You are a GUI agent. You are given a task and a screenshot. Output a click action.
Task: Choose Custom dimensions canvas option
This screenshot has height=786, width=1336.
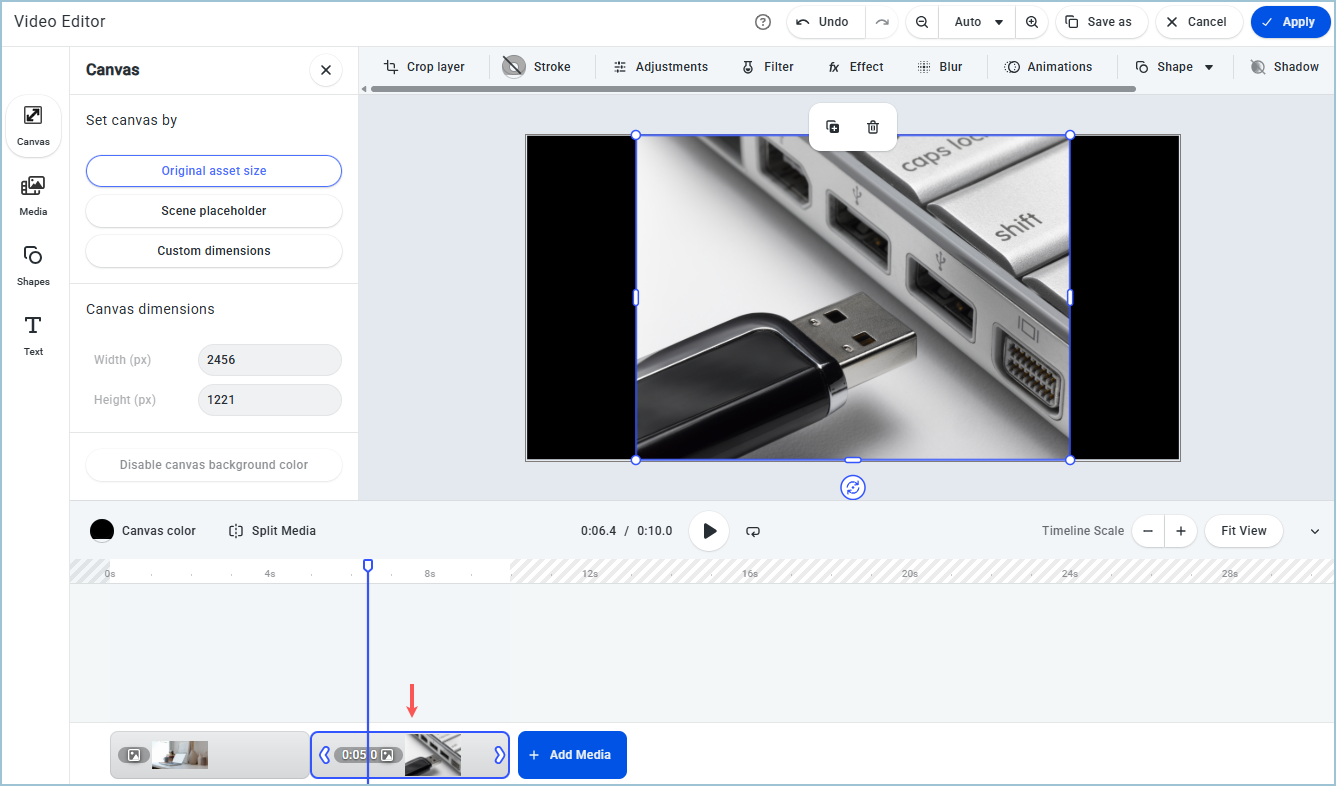214,251
